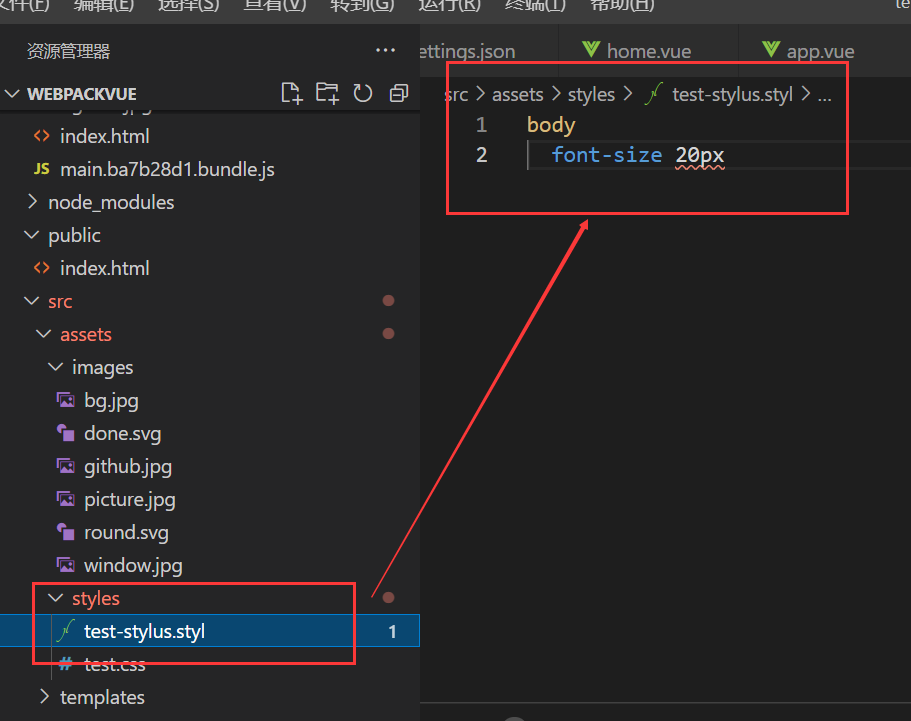
Task: Click the assets breadcrumb segment
Action: [518, 94]
